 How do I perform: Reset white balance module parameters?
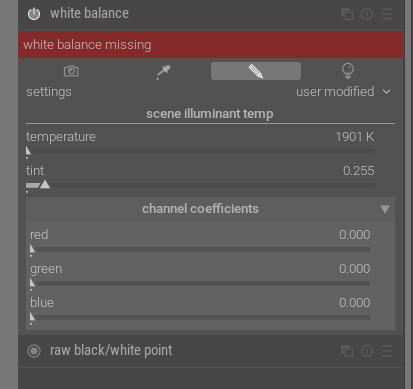click(x=367, y=14)
